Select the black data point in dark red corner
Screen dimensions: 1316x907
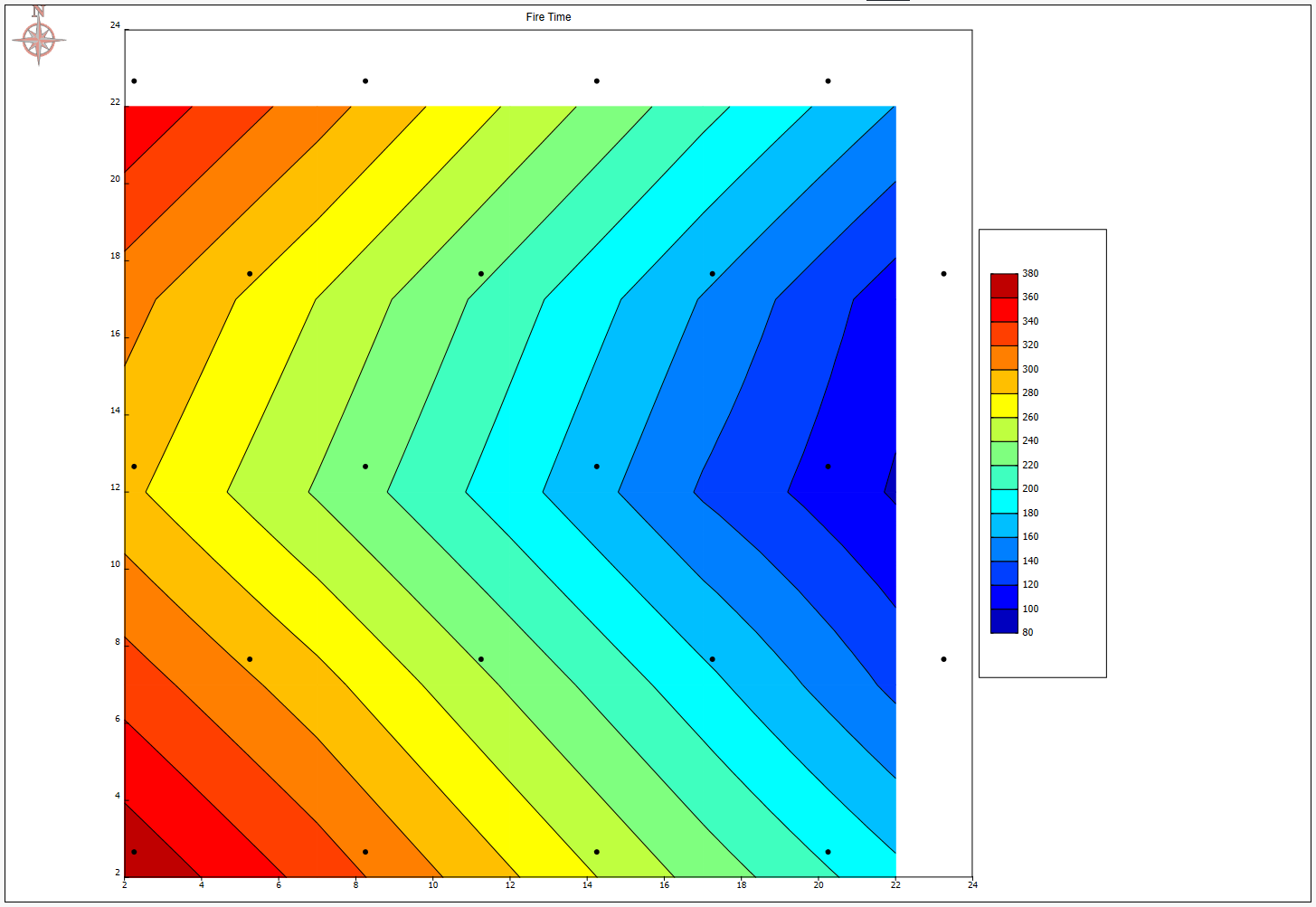click(x=134, y=852)
